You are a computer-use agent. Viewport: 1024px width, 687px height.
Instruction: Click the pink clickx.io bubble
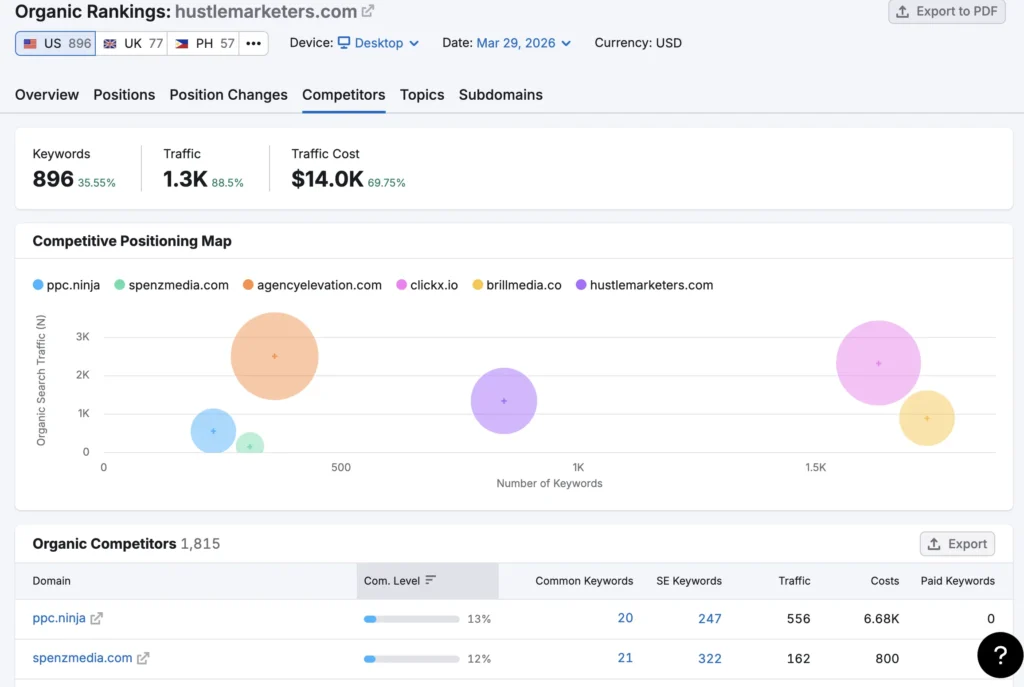878,362
